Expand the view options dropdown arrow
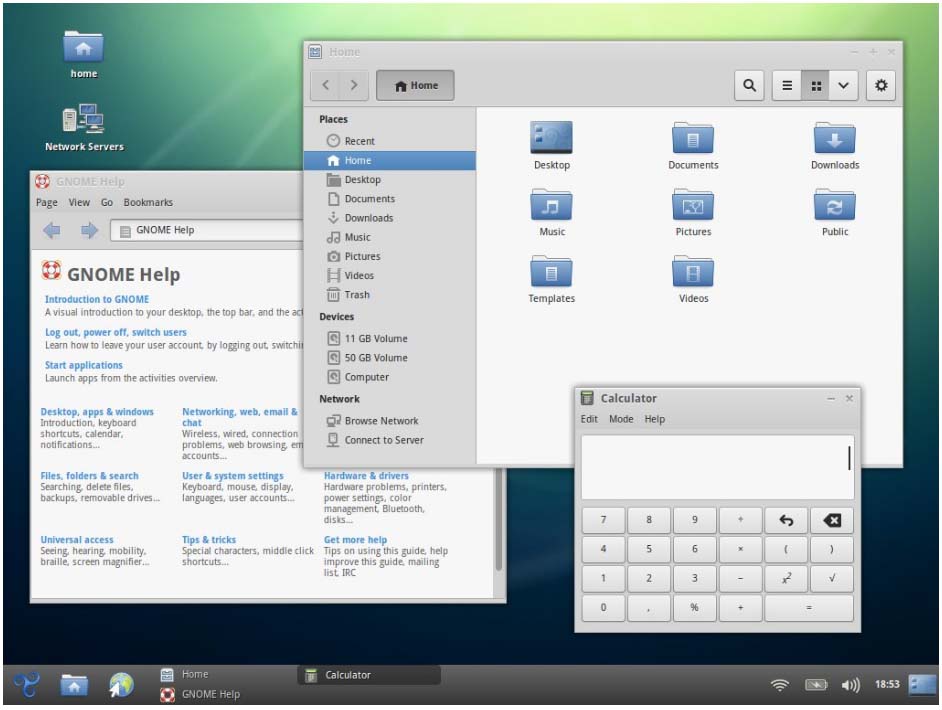The height and width of the screenshot is (710, 942). 843,85
